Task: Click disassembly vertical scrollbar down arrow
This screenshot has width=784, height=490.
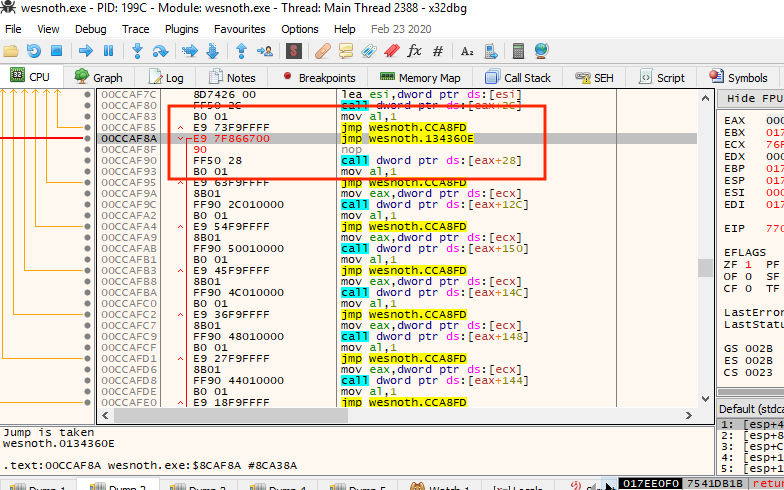Action: coord(706,399)
